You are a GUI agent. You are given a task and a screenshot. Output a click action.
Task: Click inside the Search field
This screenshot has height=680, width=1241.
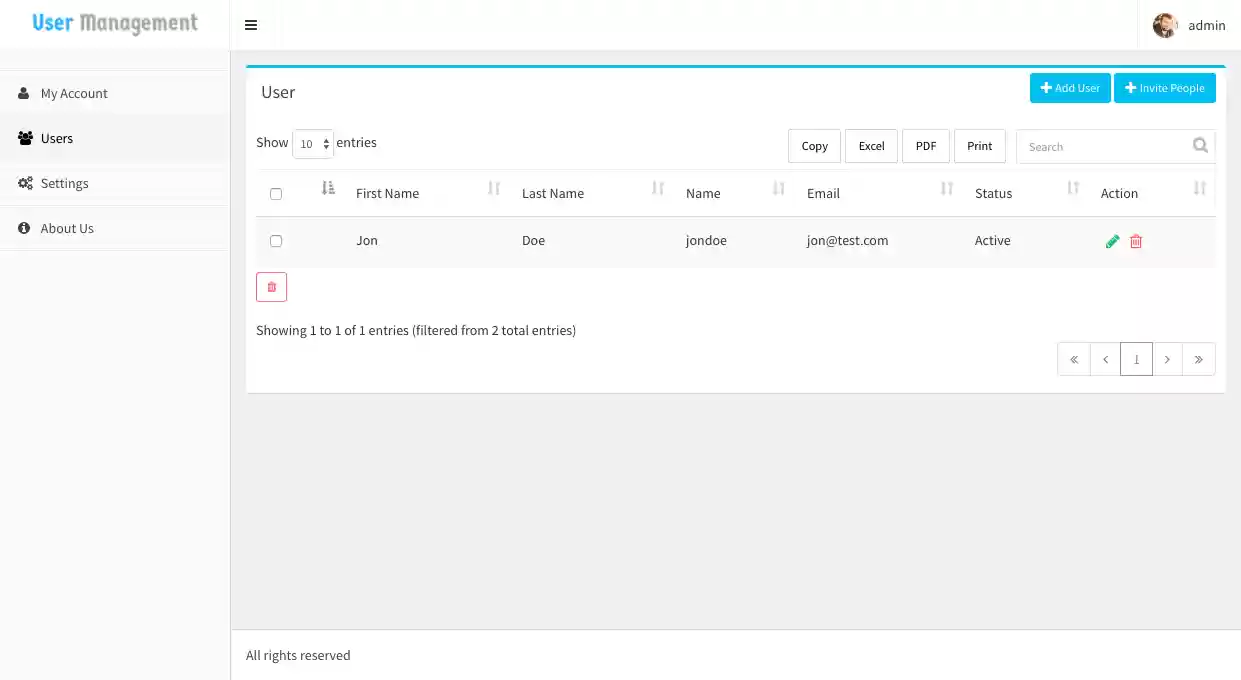1100,146
